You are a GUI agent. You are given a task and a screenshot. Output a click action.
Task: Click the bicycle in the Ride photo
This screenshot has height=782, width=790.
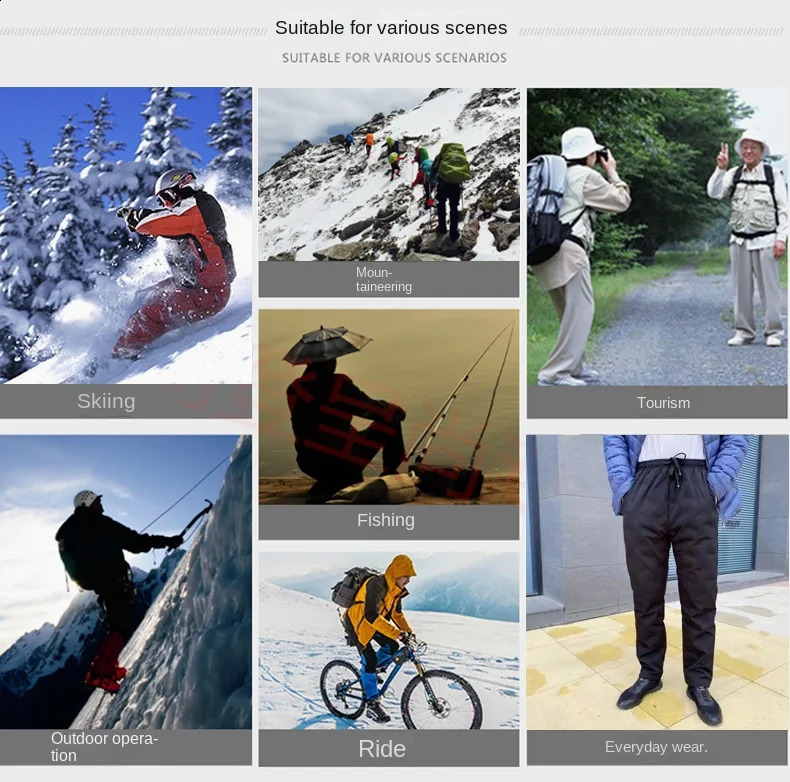tap(398, 686)
